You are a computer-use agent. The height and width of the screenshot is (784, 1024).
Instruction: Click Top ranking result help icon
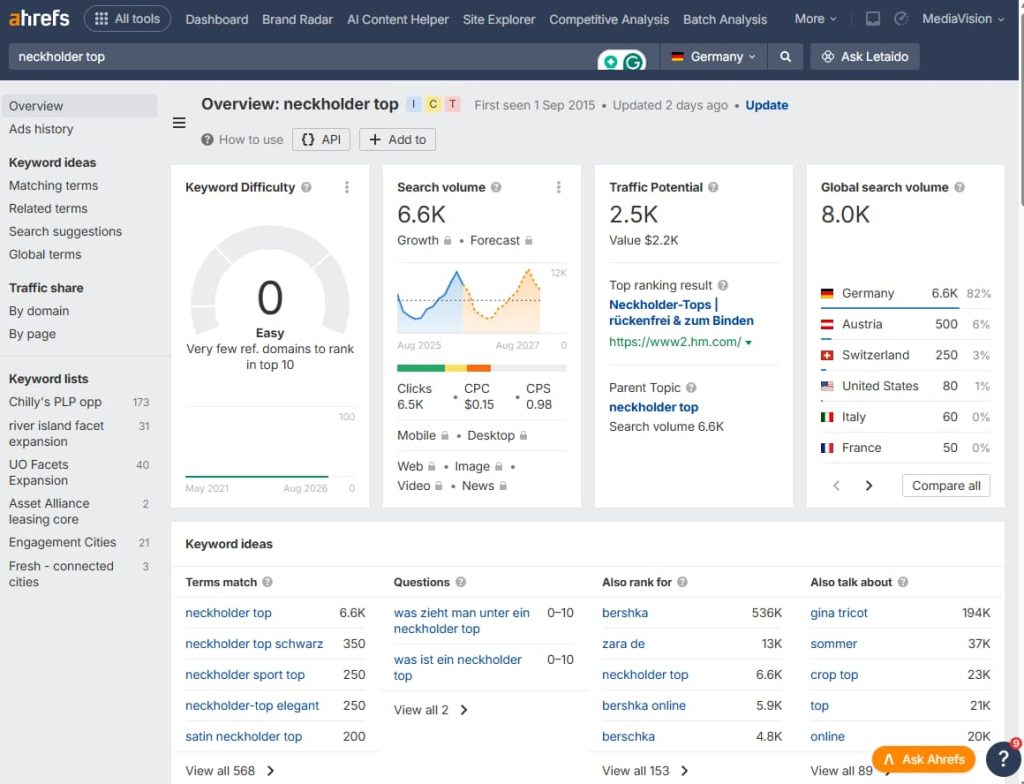tap(723, 286)
